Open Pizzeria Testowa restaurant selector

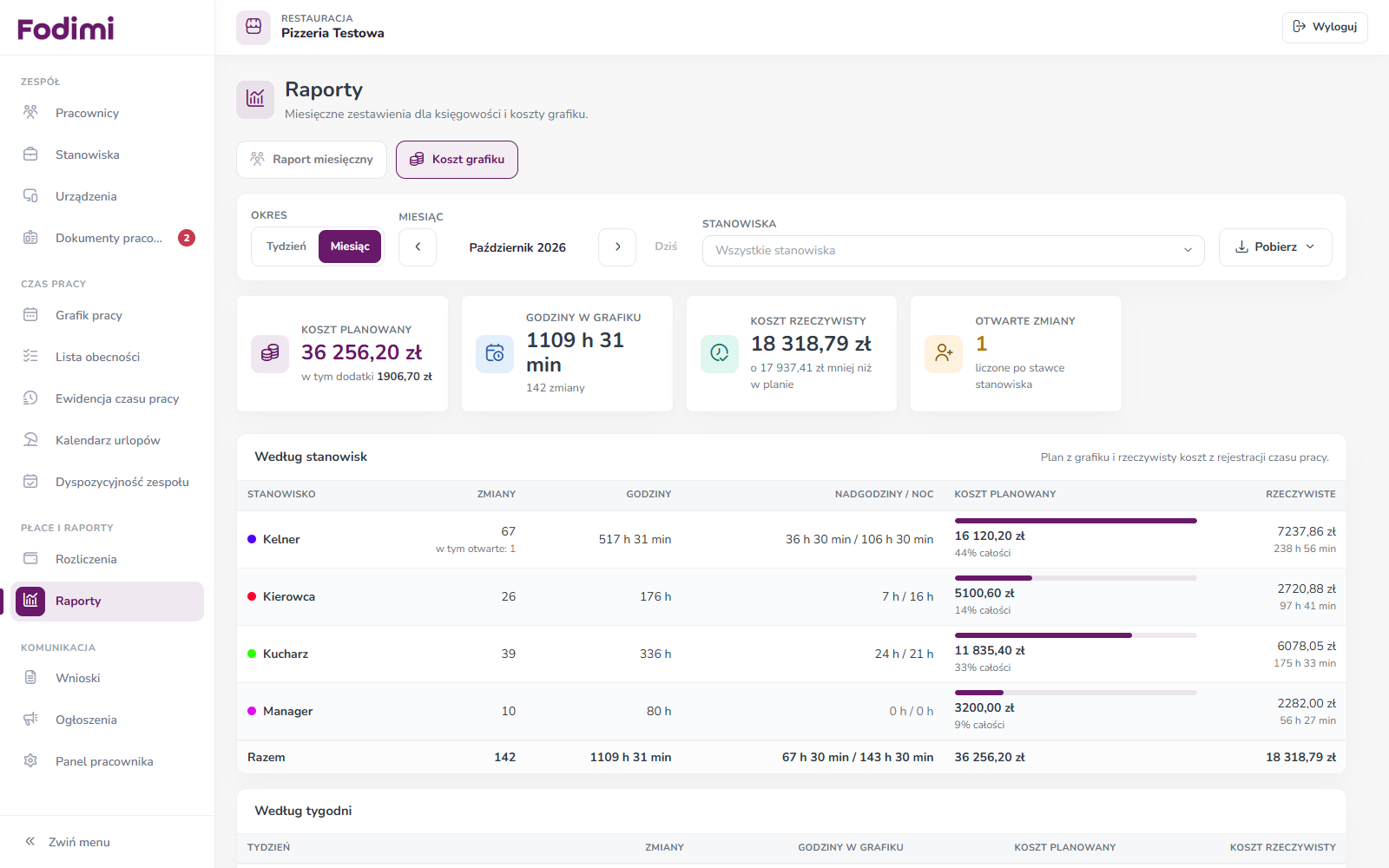(x=311, y=27)
